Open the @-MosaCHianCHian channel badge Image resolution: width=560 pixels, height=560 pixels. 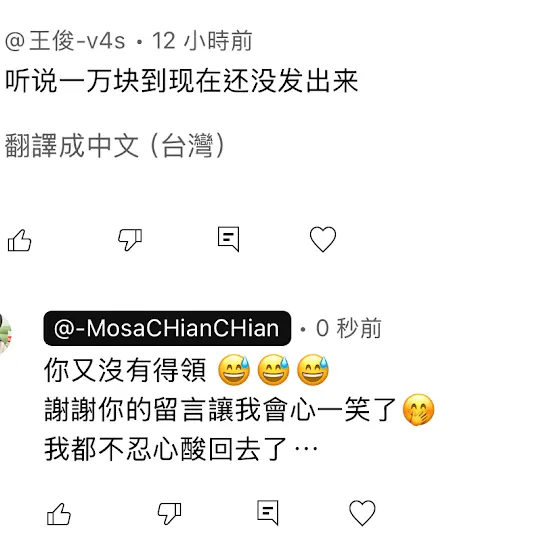click(167, 328)
